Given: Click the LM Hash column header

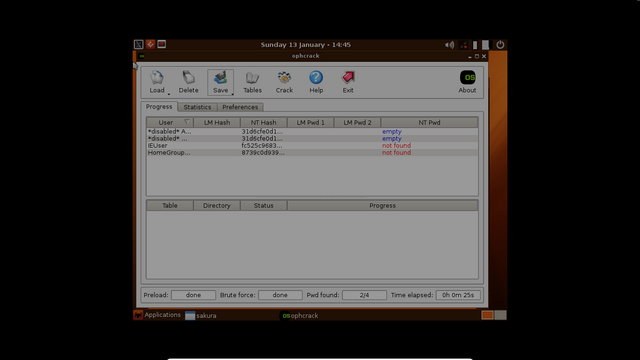Looking at the screenshot, I should 217,122.
